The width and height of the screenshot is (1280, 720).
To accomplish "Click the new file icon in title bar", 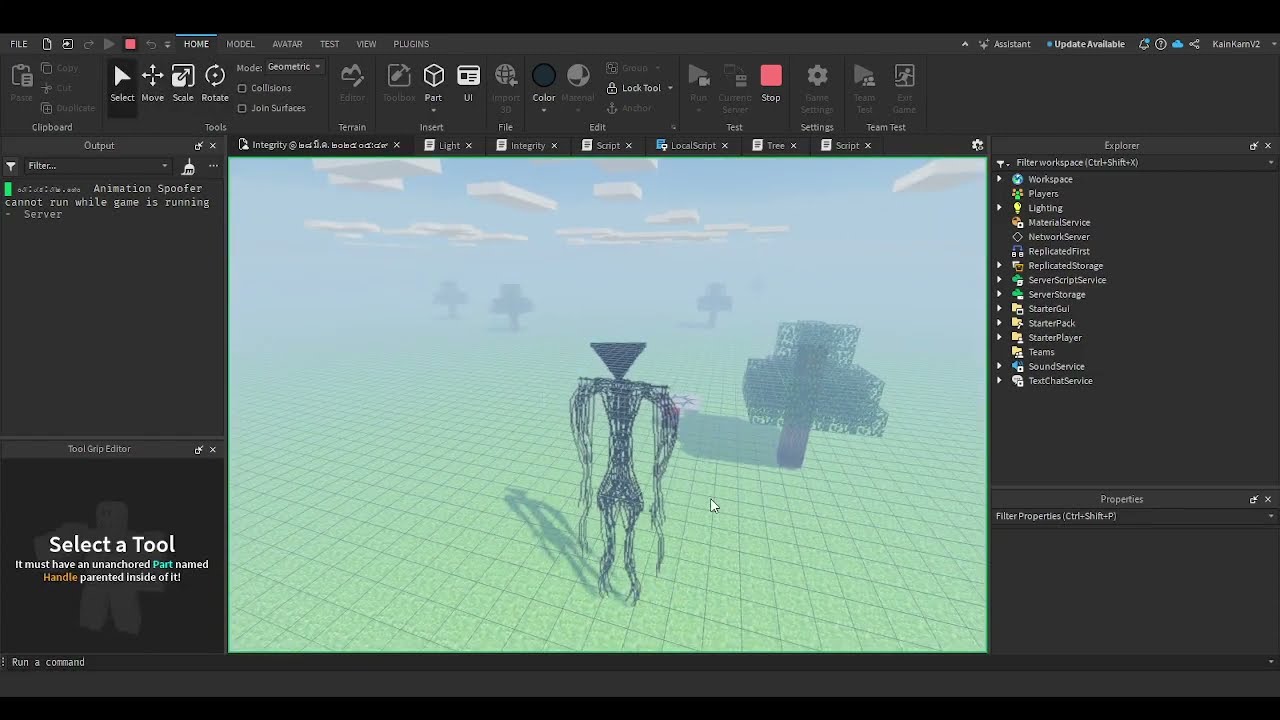I will pos(47,44).
